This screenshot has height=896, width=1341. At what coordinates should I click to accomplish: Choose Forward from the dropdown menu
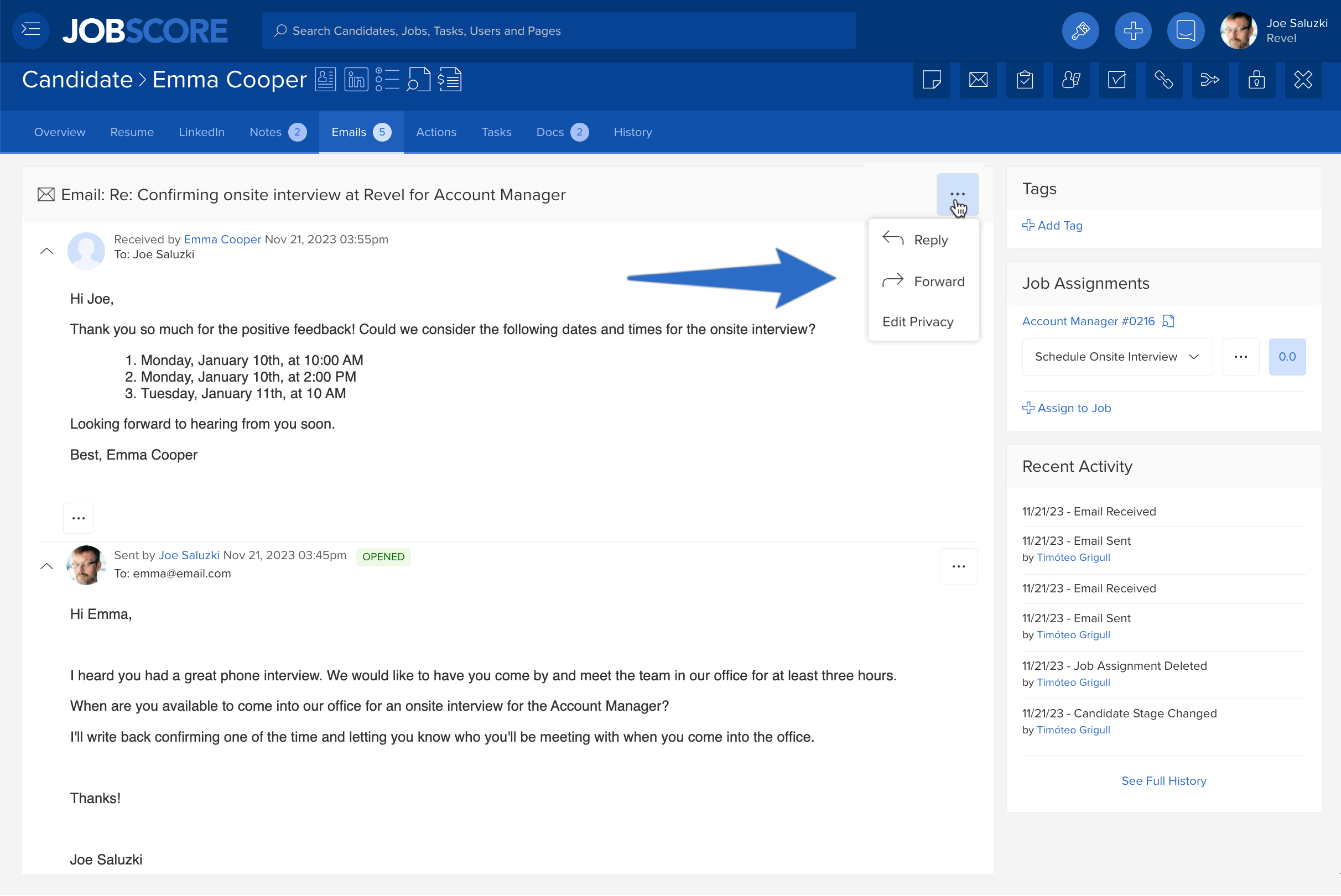coord(923,281)
